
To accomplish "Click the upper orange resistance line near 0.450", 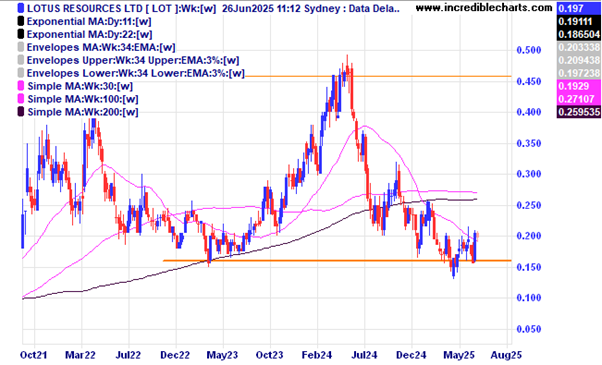I will point(378,76).
